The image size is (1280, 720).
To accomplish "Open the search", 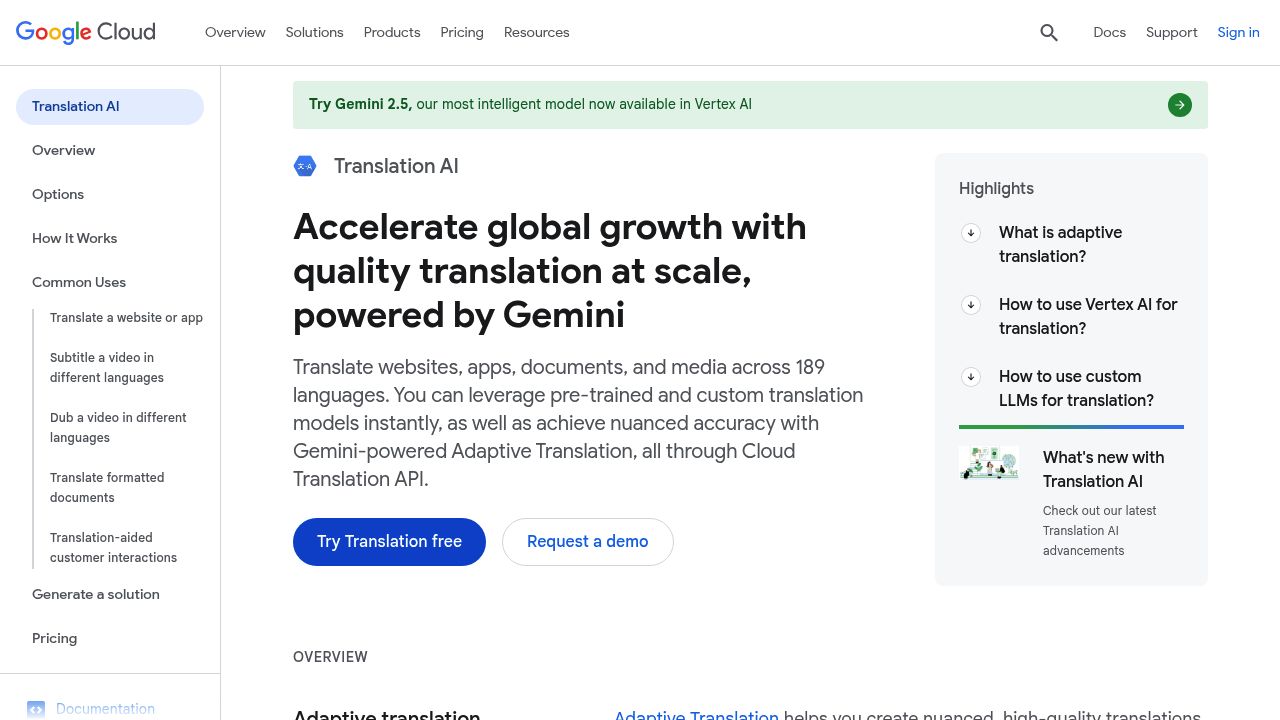I will click(x=1048, y=32).
